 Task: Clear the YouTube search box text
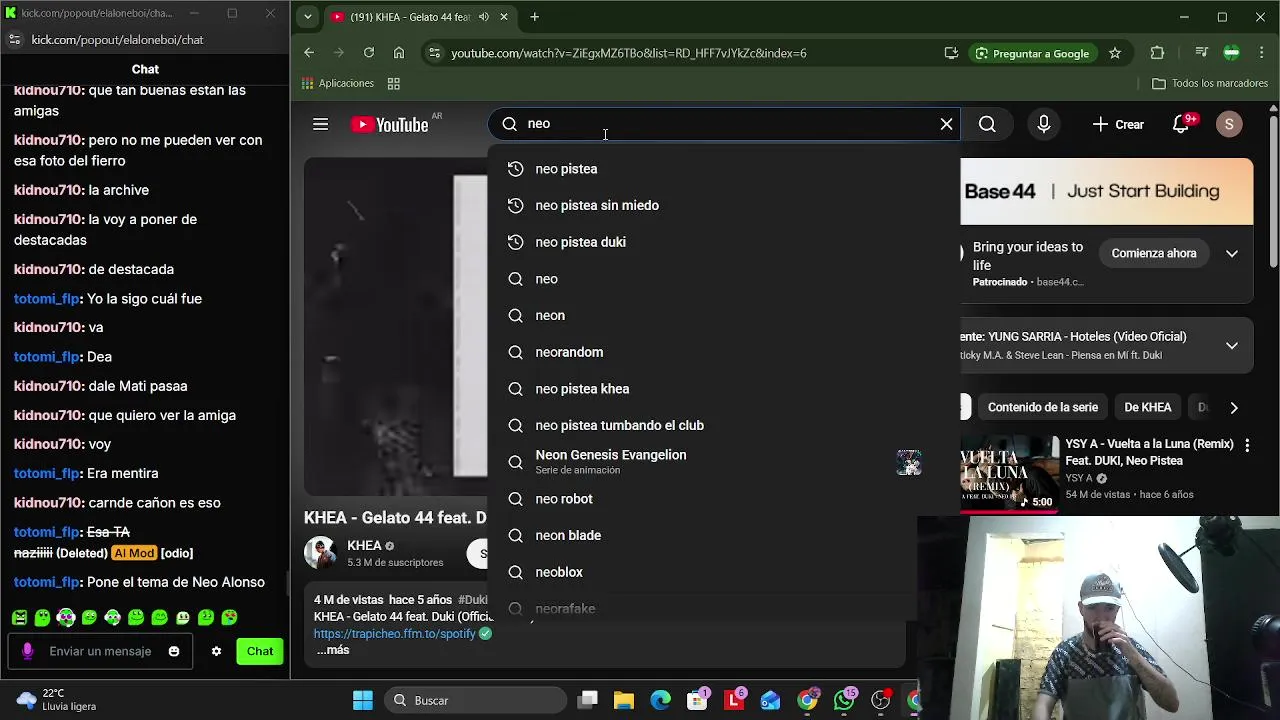tap(946, 124)
